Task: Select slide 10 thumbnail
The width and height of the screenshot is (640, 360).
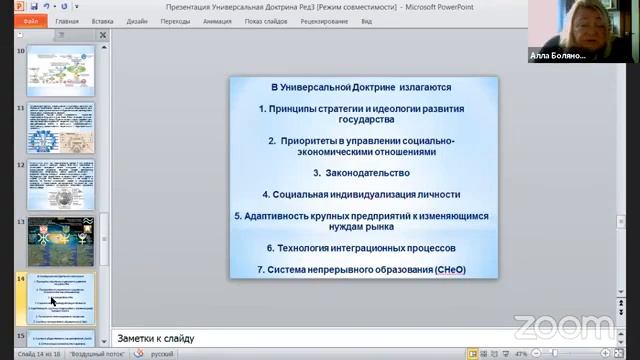Action: pos(61,71)
